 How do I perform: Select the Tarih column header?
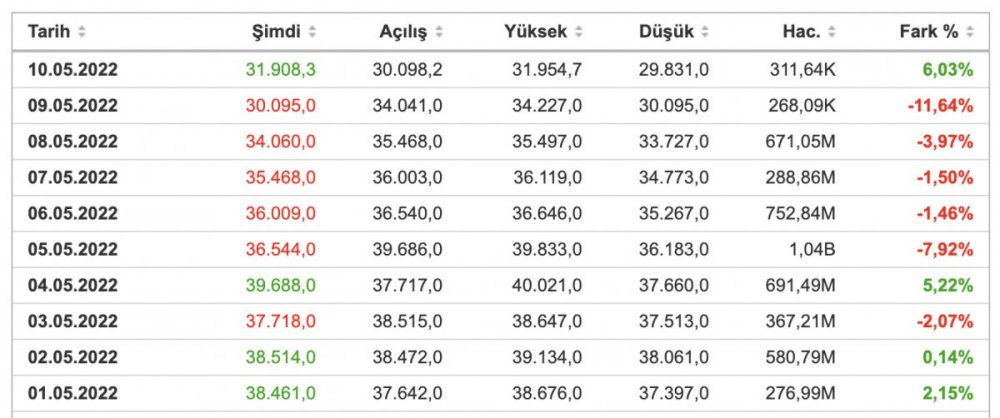50,32
